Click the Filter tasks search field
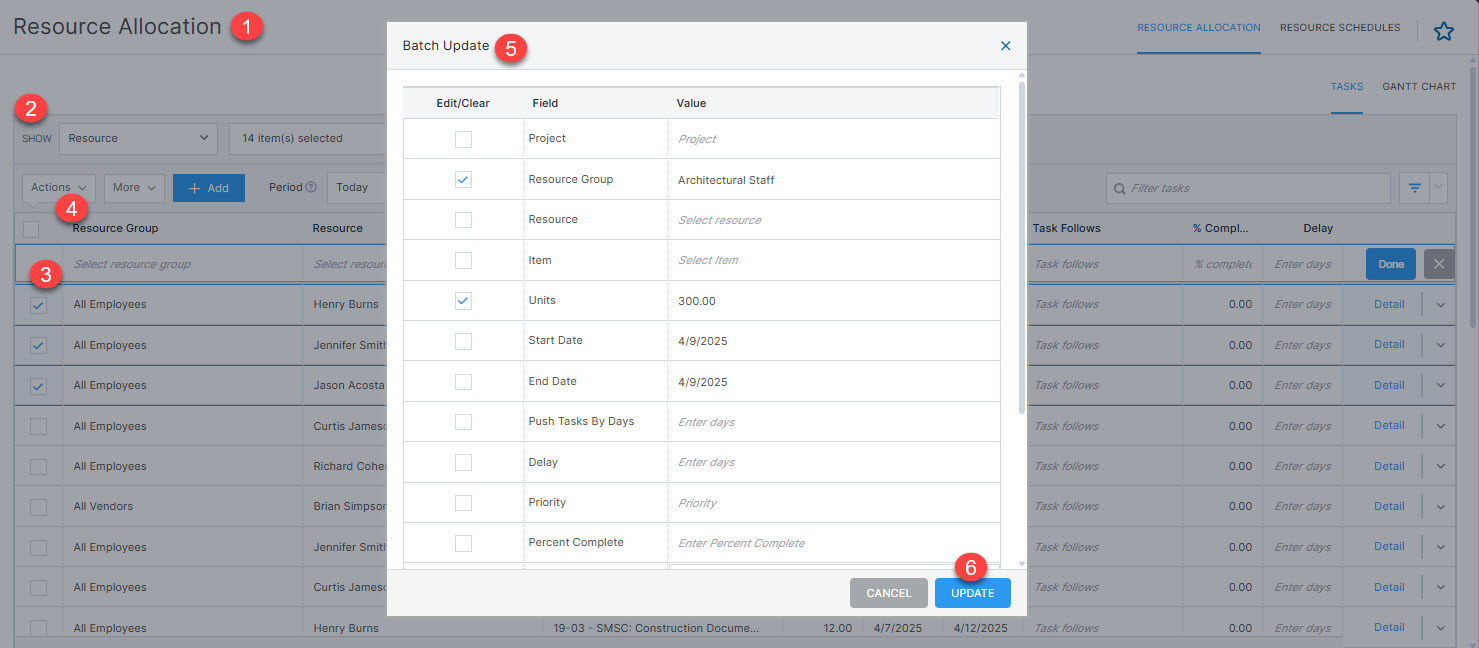The image size is (1479, 648). 1248,188
